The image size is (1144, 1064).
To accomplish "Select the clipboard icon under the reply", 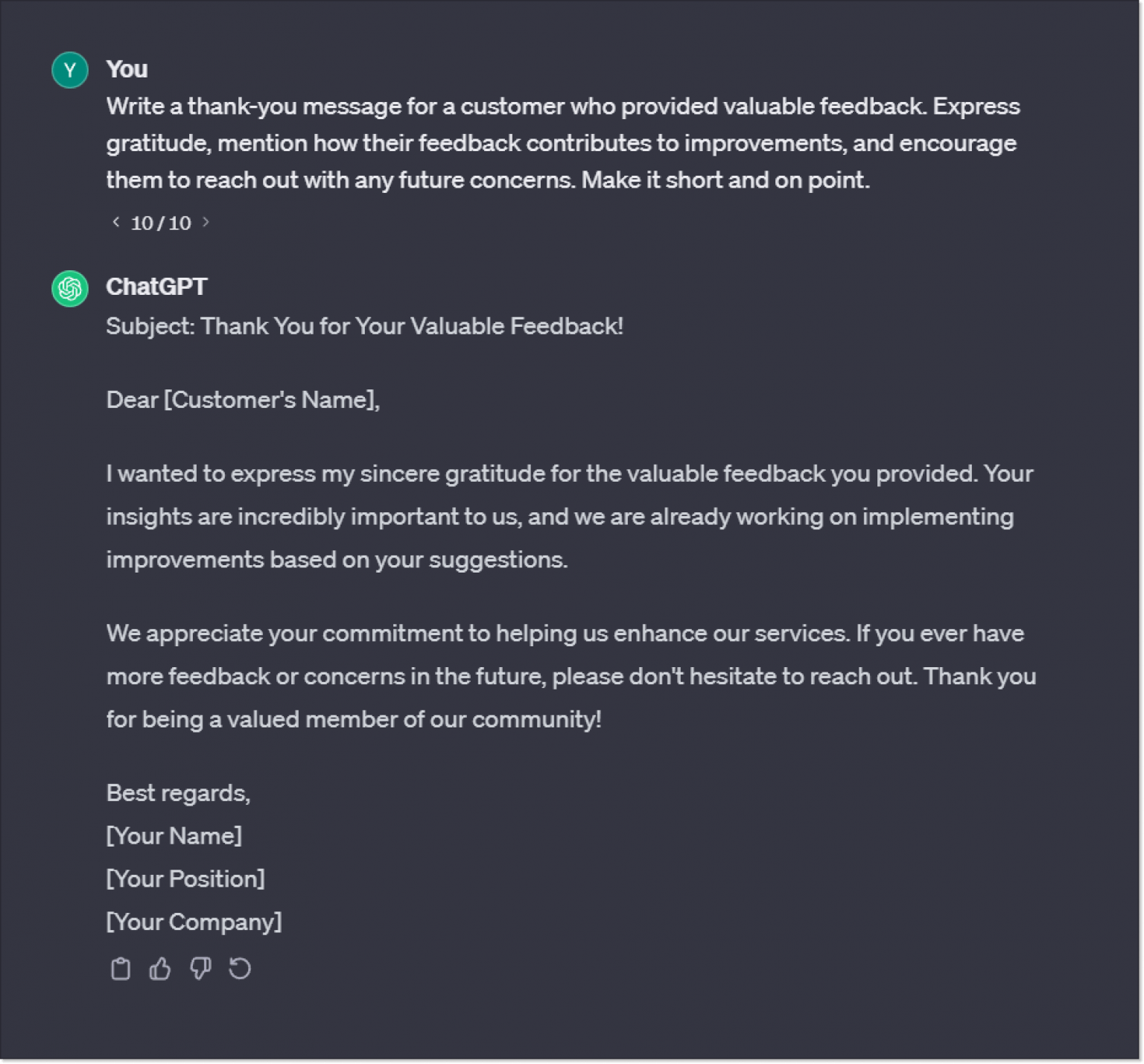I will [121, 968].
